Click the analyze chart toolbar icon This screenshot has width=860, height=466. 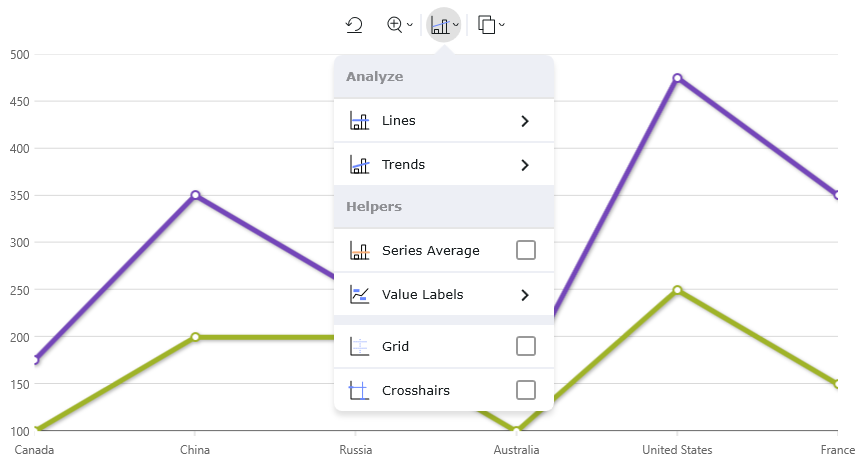tap(440, 25)
